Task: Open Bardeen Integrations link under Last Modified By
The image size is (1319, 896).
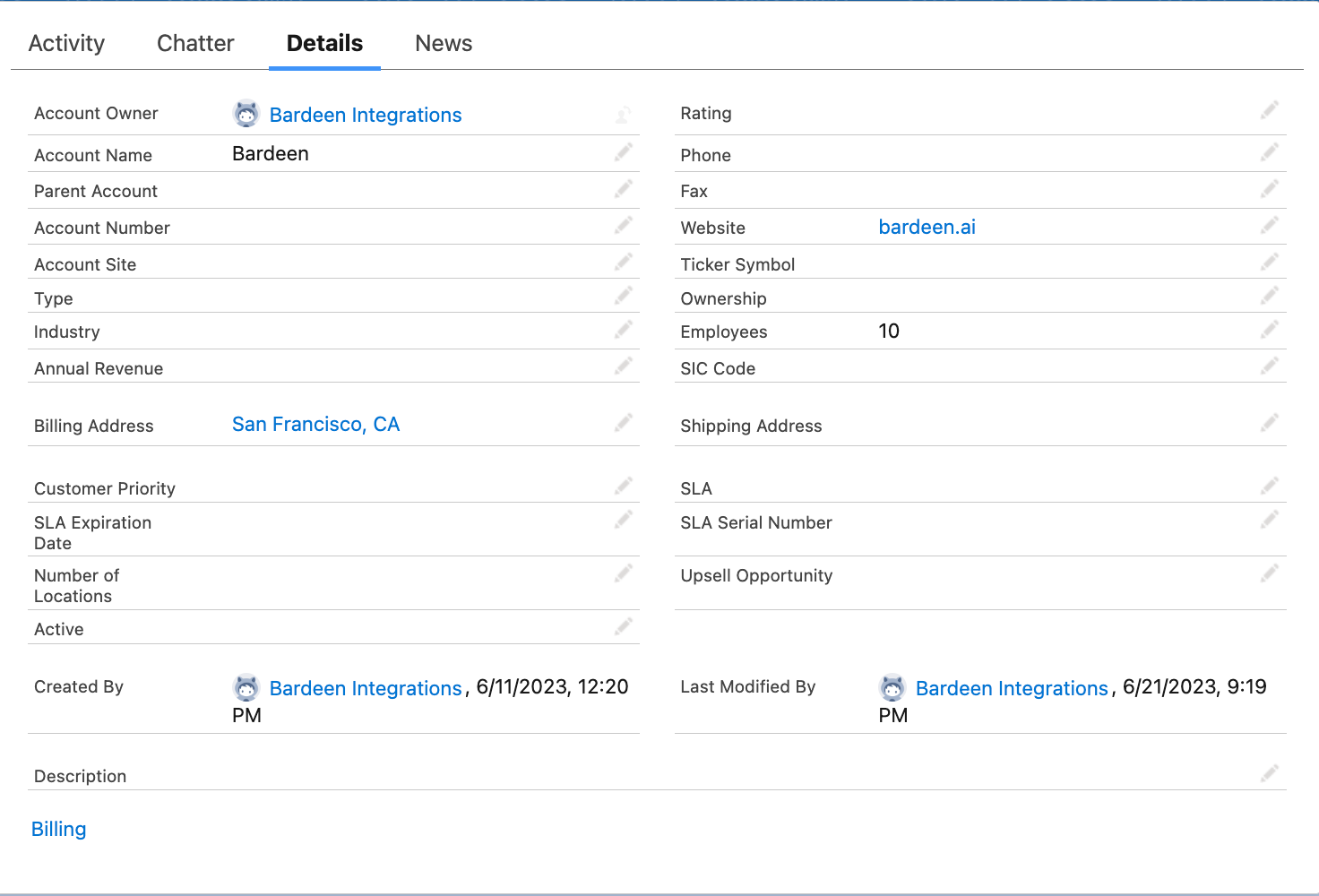Action: (x=1012, y=688)
